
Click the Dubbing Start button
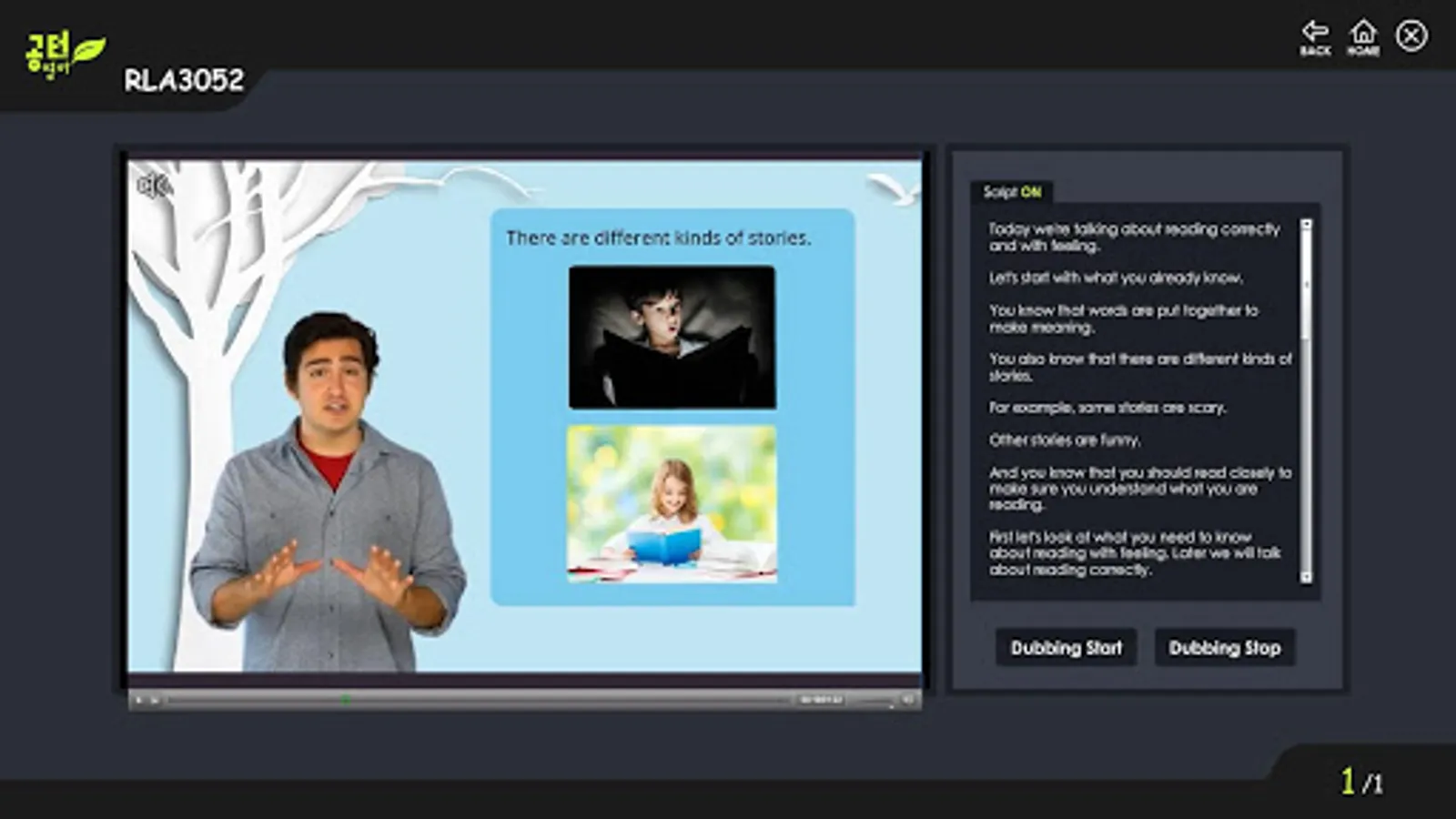1067,648
